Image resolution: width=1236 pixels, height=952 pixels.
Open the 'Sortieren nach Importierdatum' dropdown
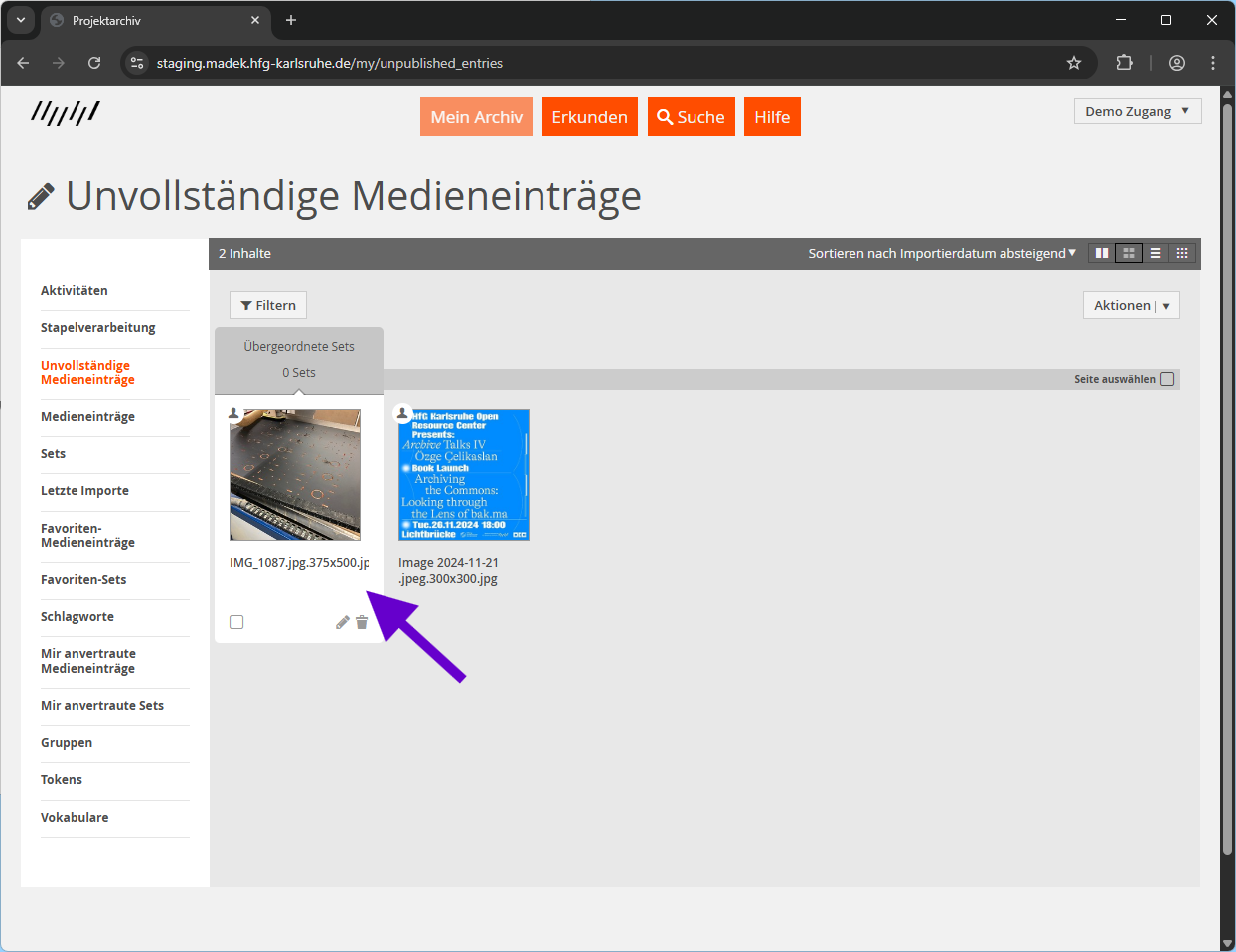[x=941, y=253]
